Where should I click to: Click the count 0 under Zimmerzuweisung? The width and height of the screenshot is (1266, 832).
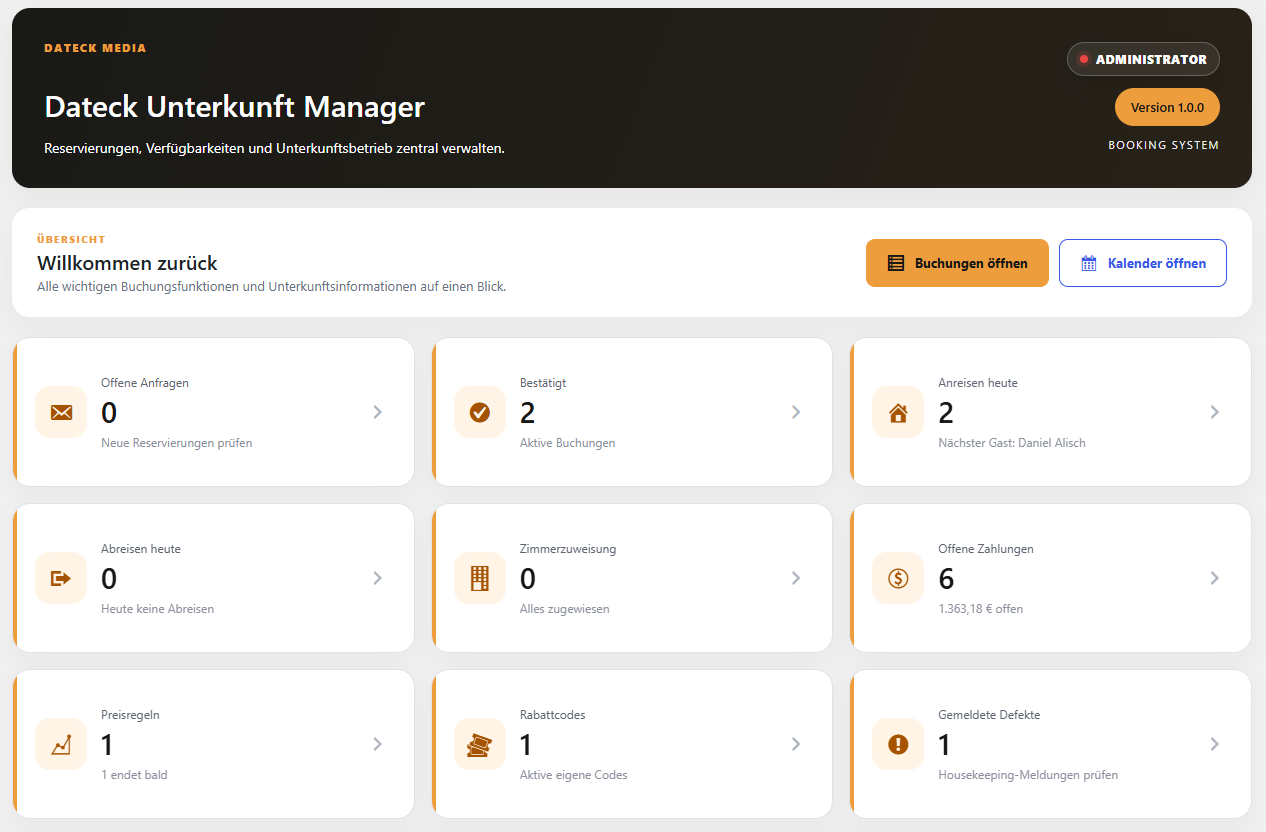(528, 579)
